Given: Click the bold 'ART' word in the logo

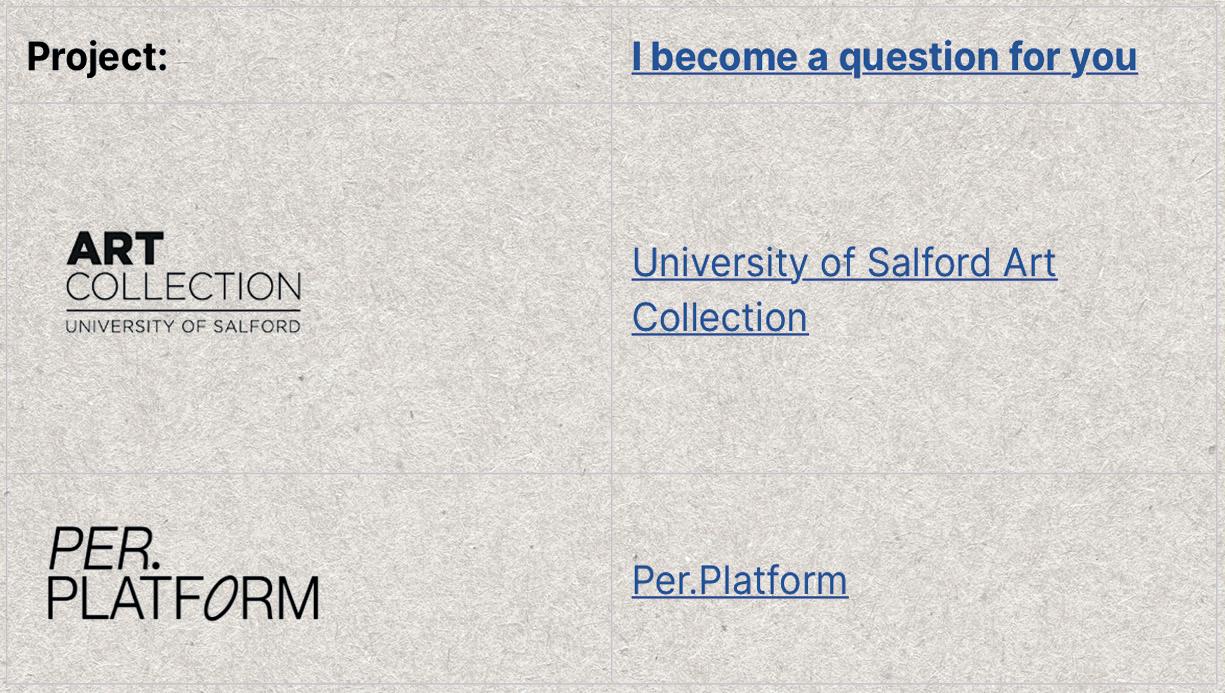Looking at the screenshot, I should (x=115, y=249).
